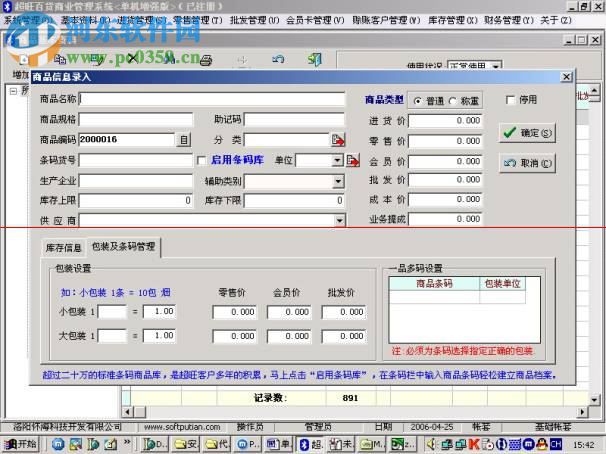Image resolution: width=606 pixels, height=454 pixels.
Task: Click the vertical scrollbar down arrow
Action: point(594,399)
